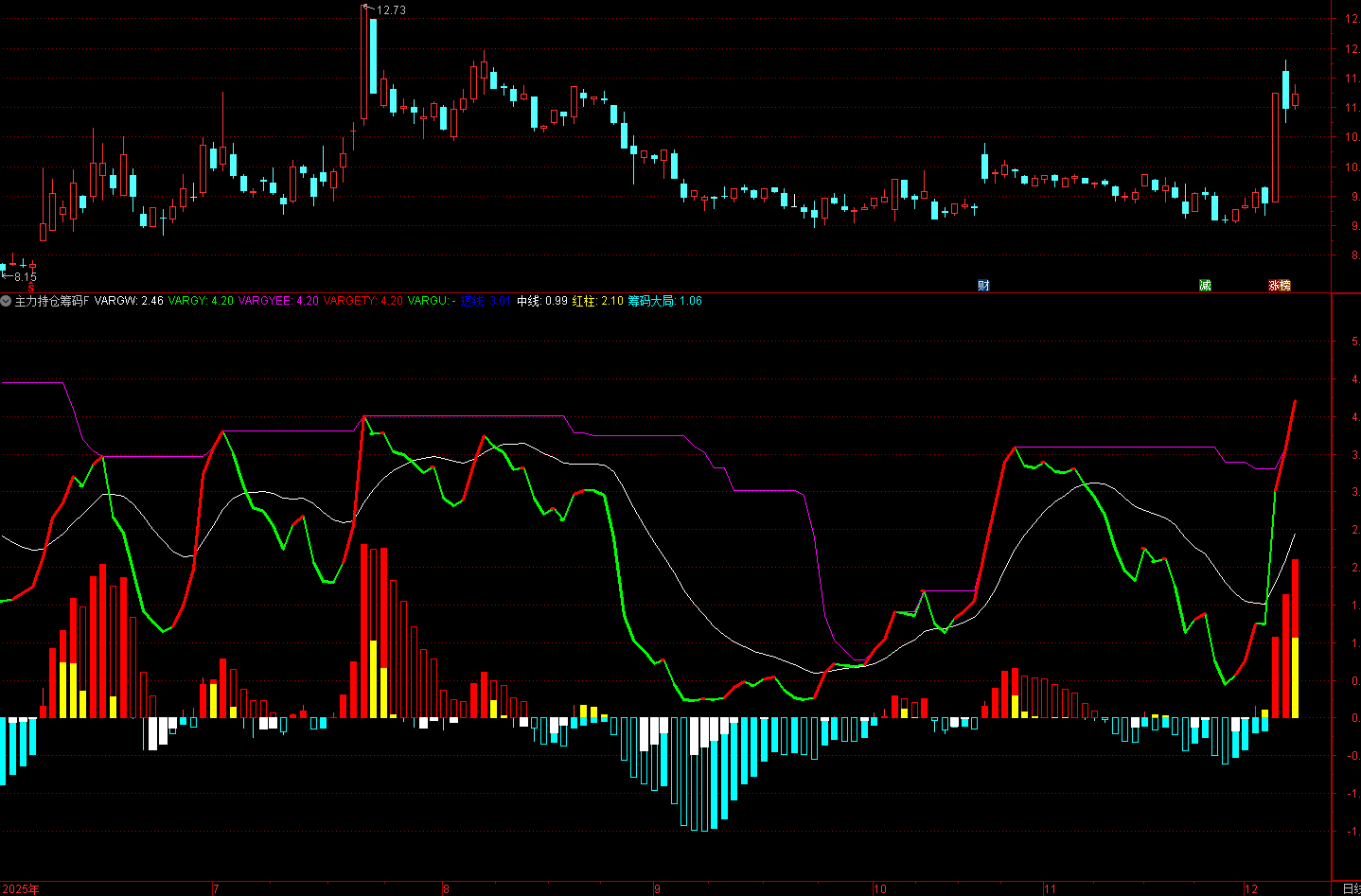1361x896 pixels.
Task: Jump to month 7 on time axis
Action: click(x=216, y=888)
